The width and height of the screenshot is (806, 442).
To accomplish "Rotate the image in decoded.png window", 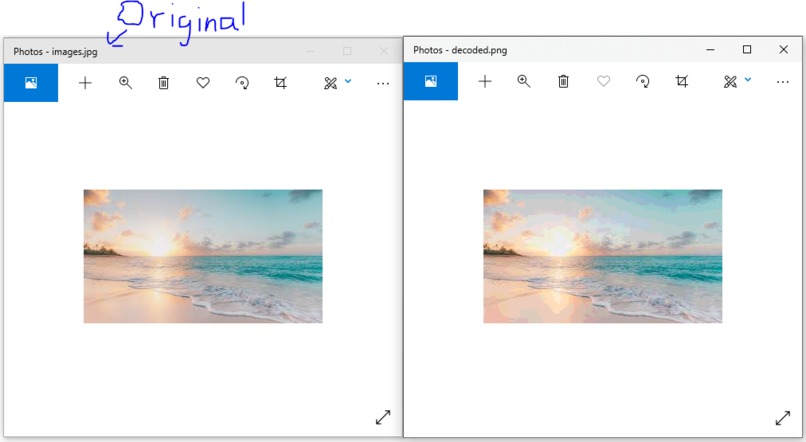I will coord(643,81).
